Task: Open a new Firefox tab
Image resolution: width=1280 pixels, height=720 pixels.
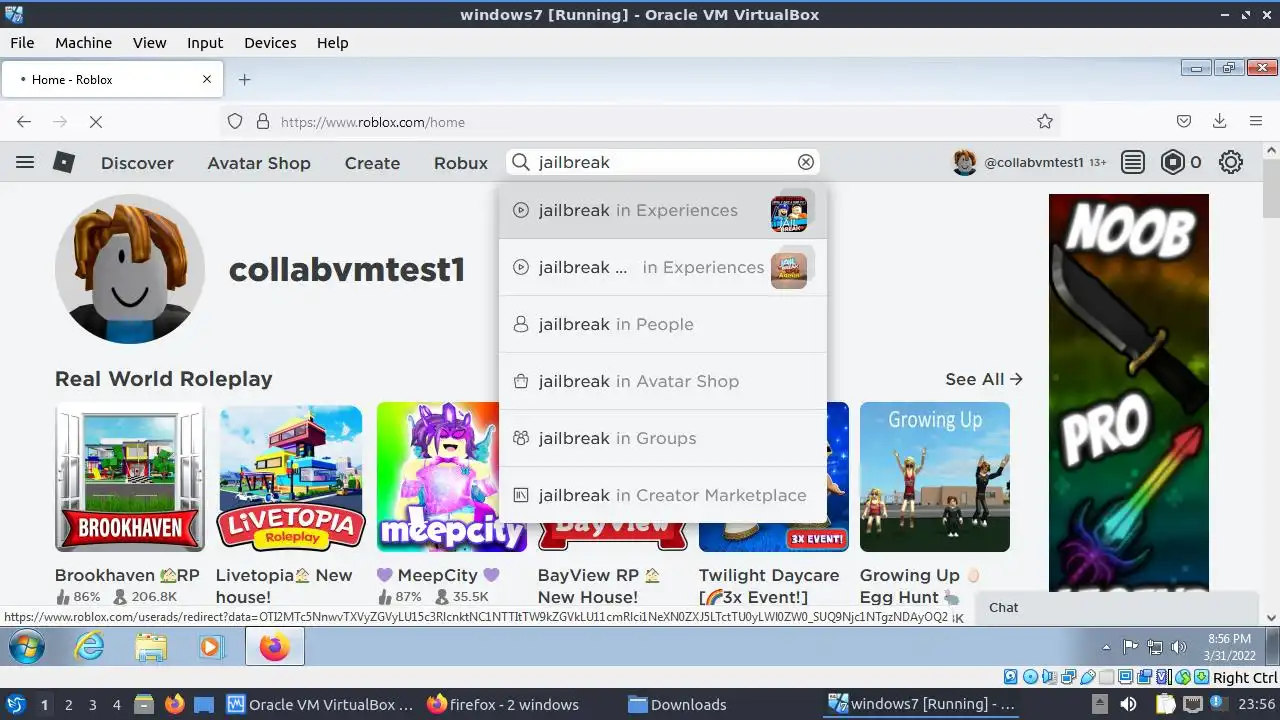Action: [244, 79]
